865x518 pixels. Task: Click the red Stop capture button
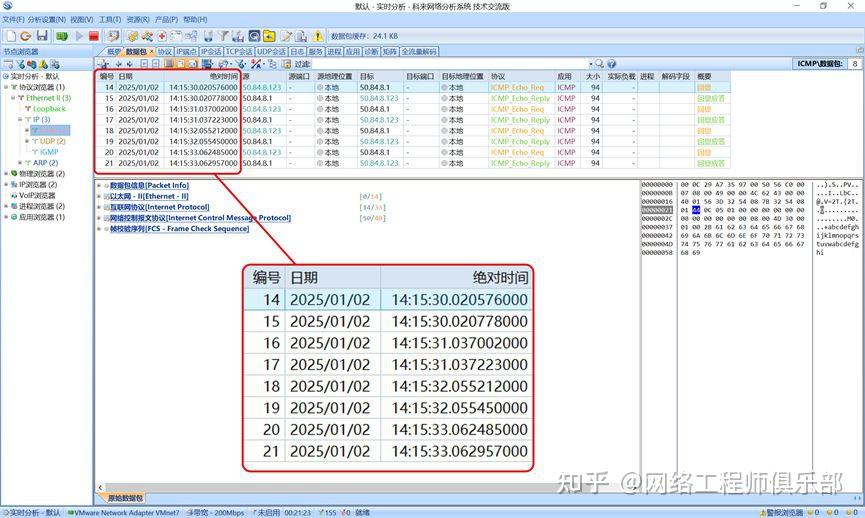tap(94, 36)
